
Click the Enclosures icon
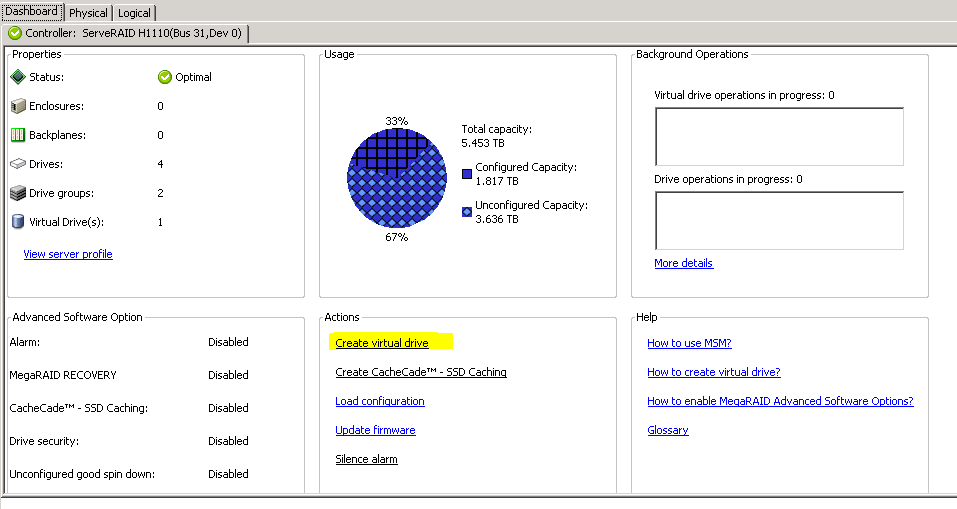17,106
